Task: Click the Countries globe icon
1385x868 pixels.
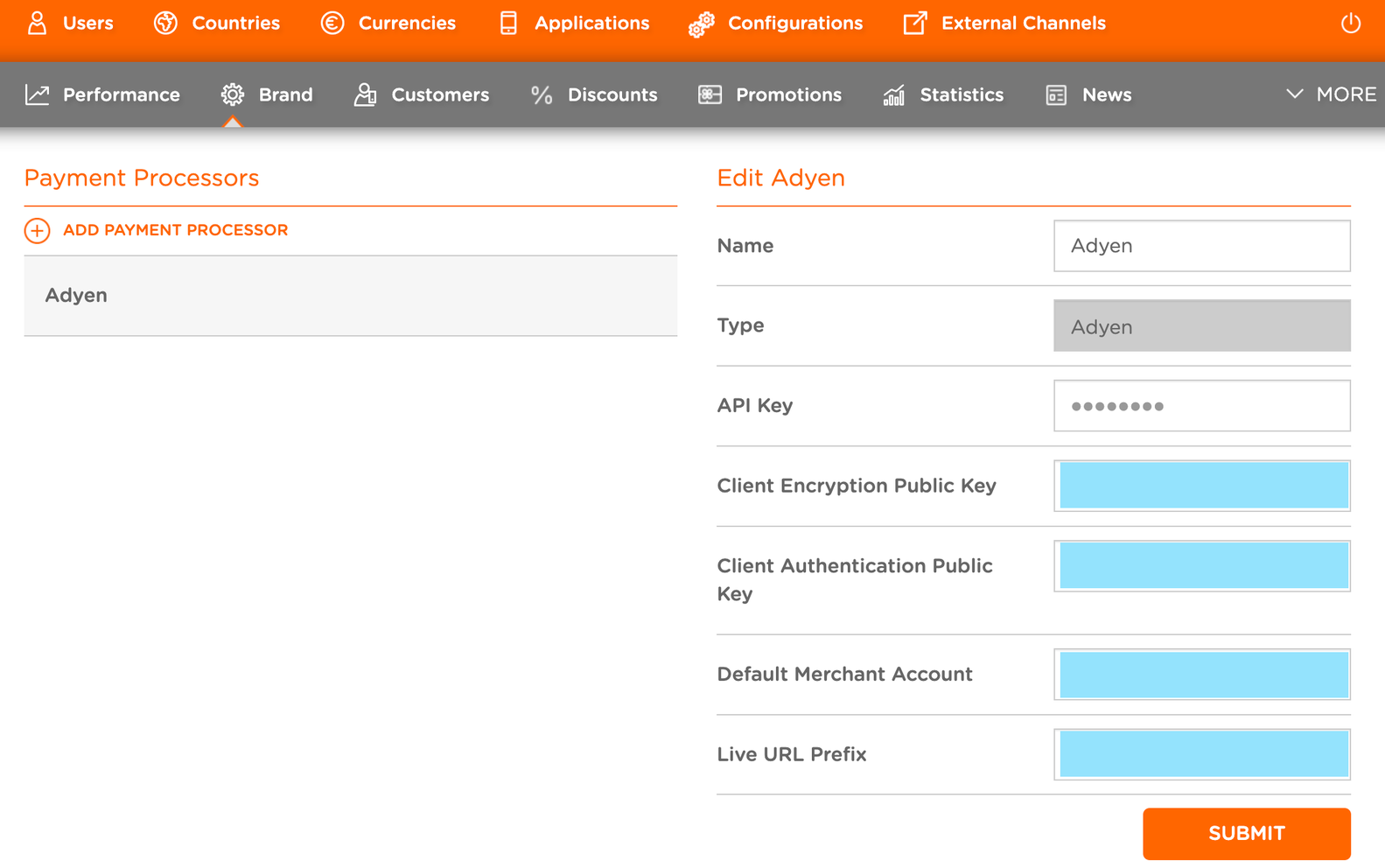Action: click(x=165, y=23)
